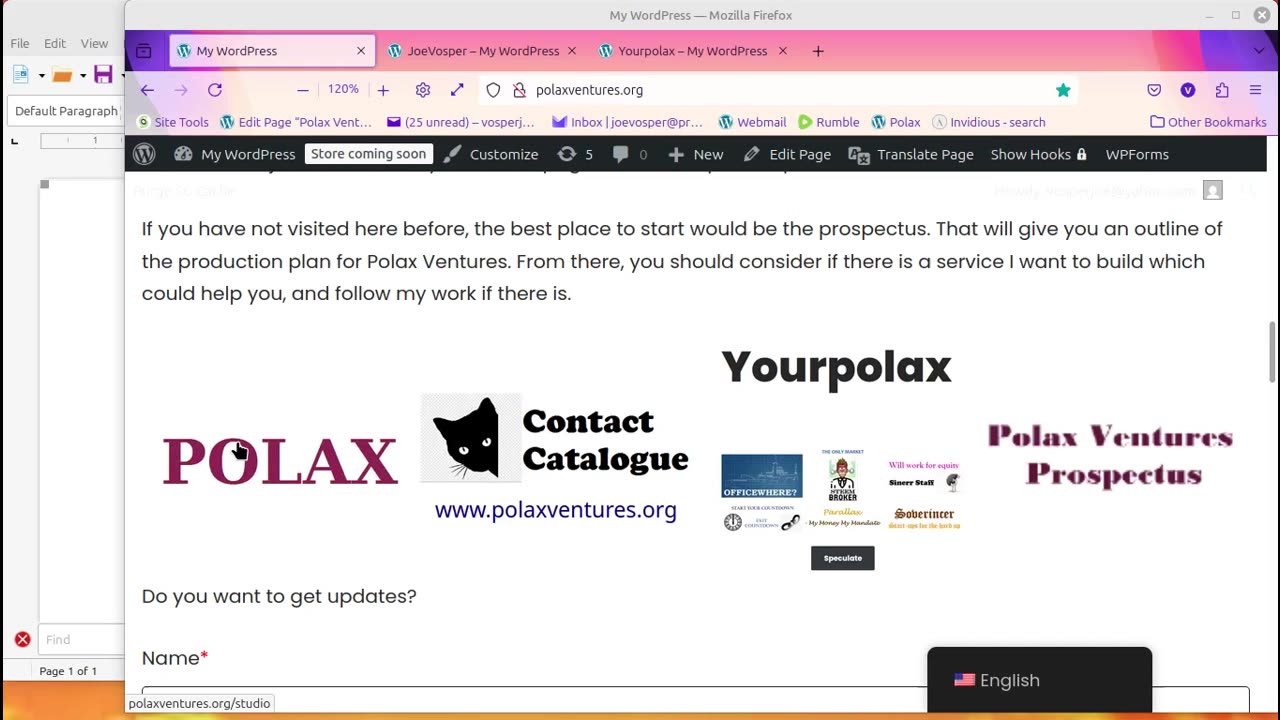This screenshot has height=720, width=1280.
Task: Click Edit Page in admin bar
Action: point(787,154)
